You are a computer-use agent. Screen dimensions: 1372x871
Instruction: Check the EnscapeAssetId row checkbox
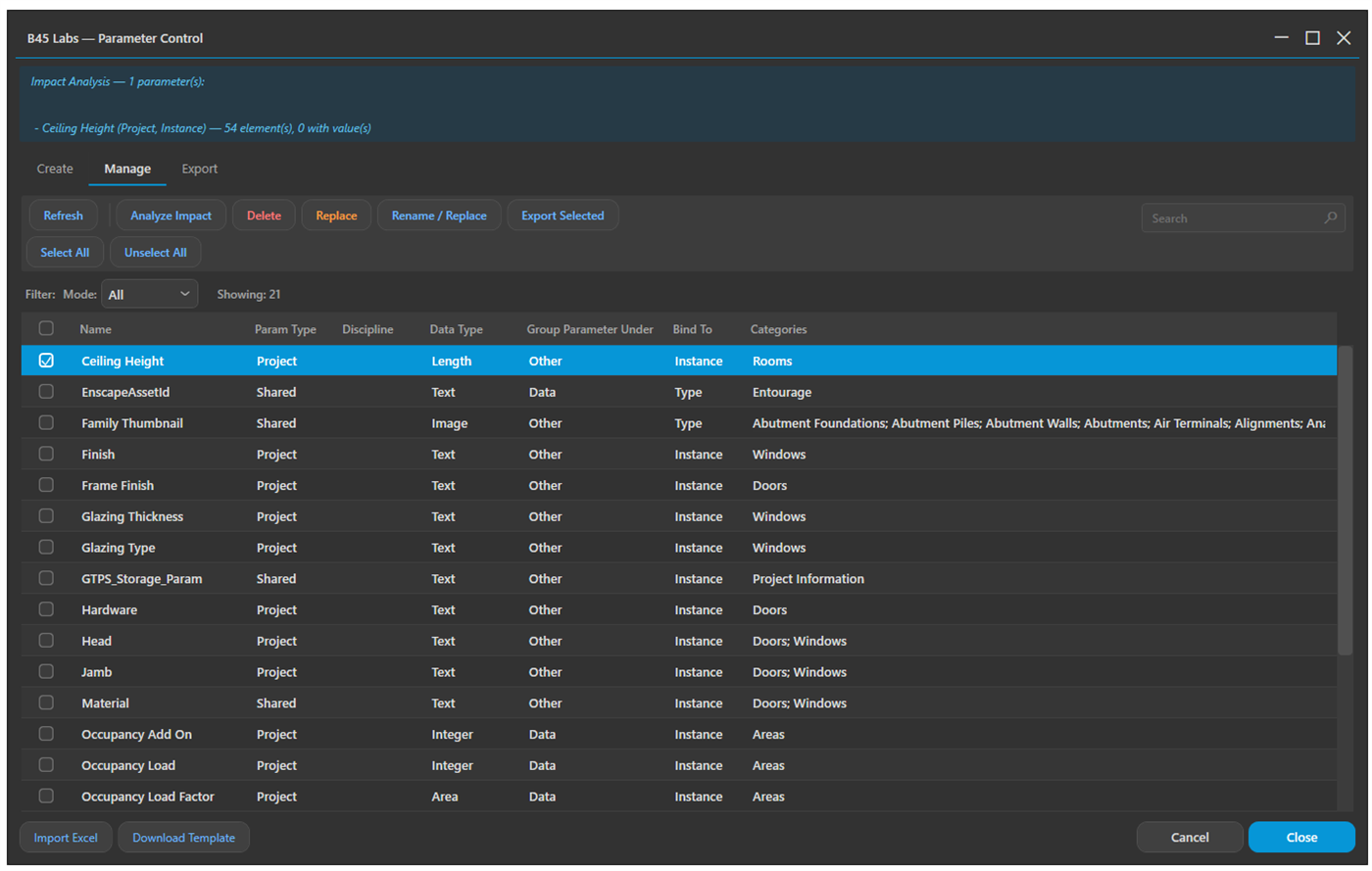tap(46, 391)
